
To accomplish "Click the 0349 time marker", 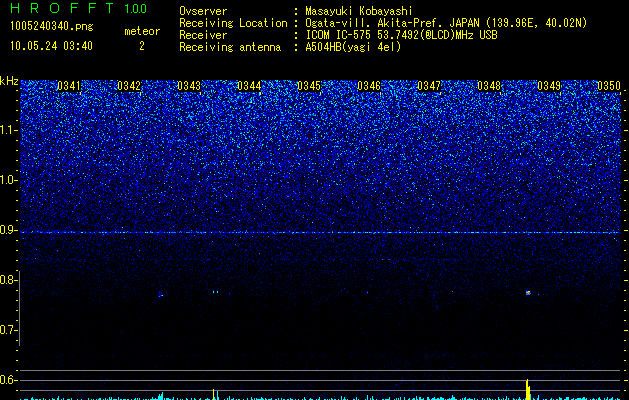I will [549, 86].
